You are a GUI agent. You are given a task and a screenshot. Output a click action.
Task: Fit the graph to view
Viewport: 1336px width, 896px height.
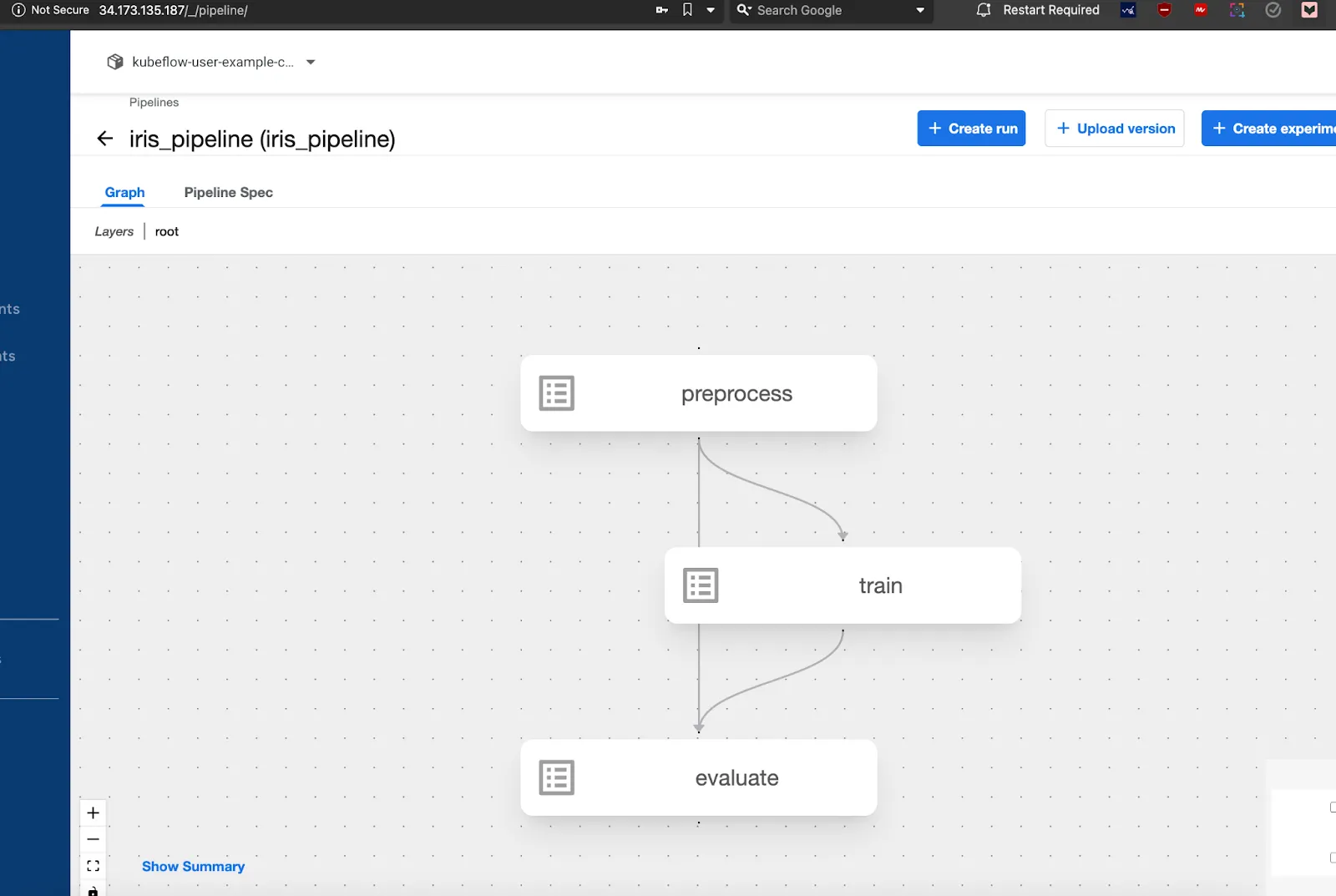click(x=93, y=866)
